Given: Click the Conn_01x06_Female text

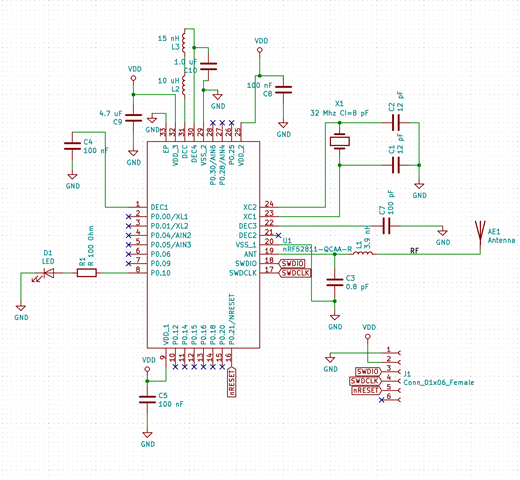Looking at the screenshot, I should [439, 382].
